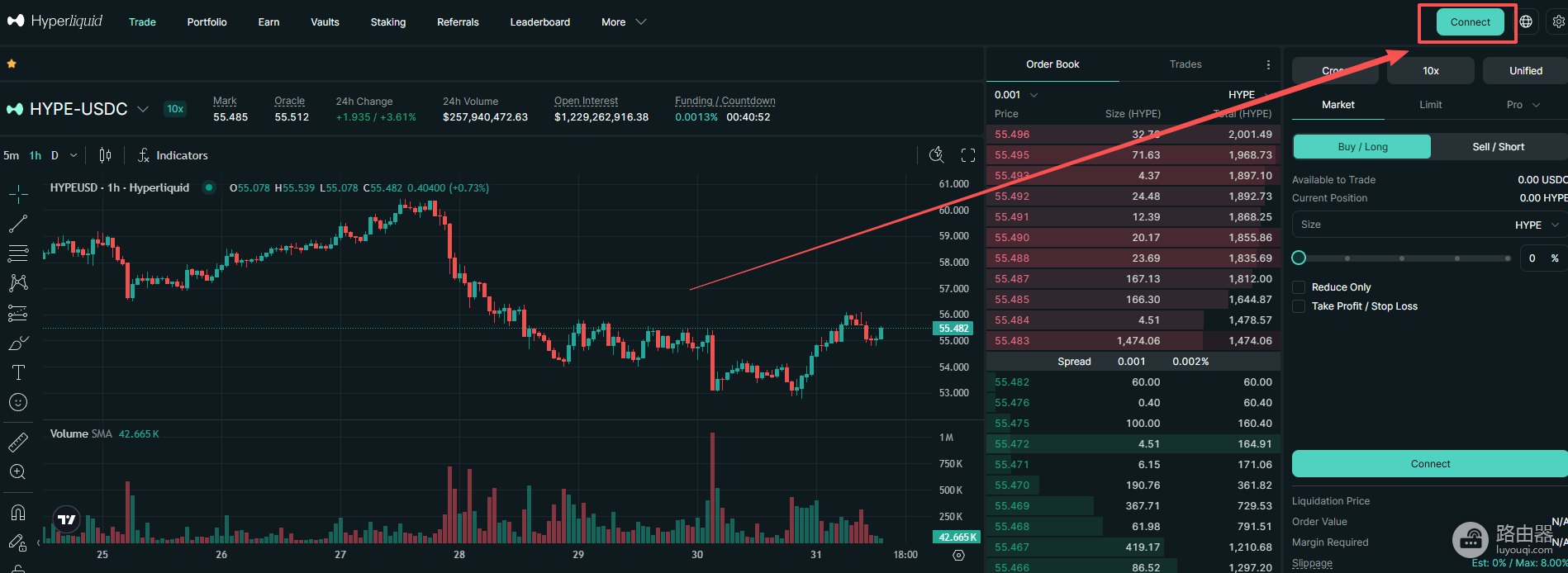Open the Pro order types dropdown
Viewport: 1568px width, 573px height.
click(1523, 105)
